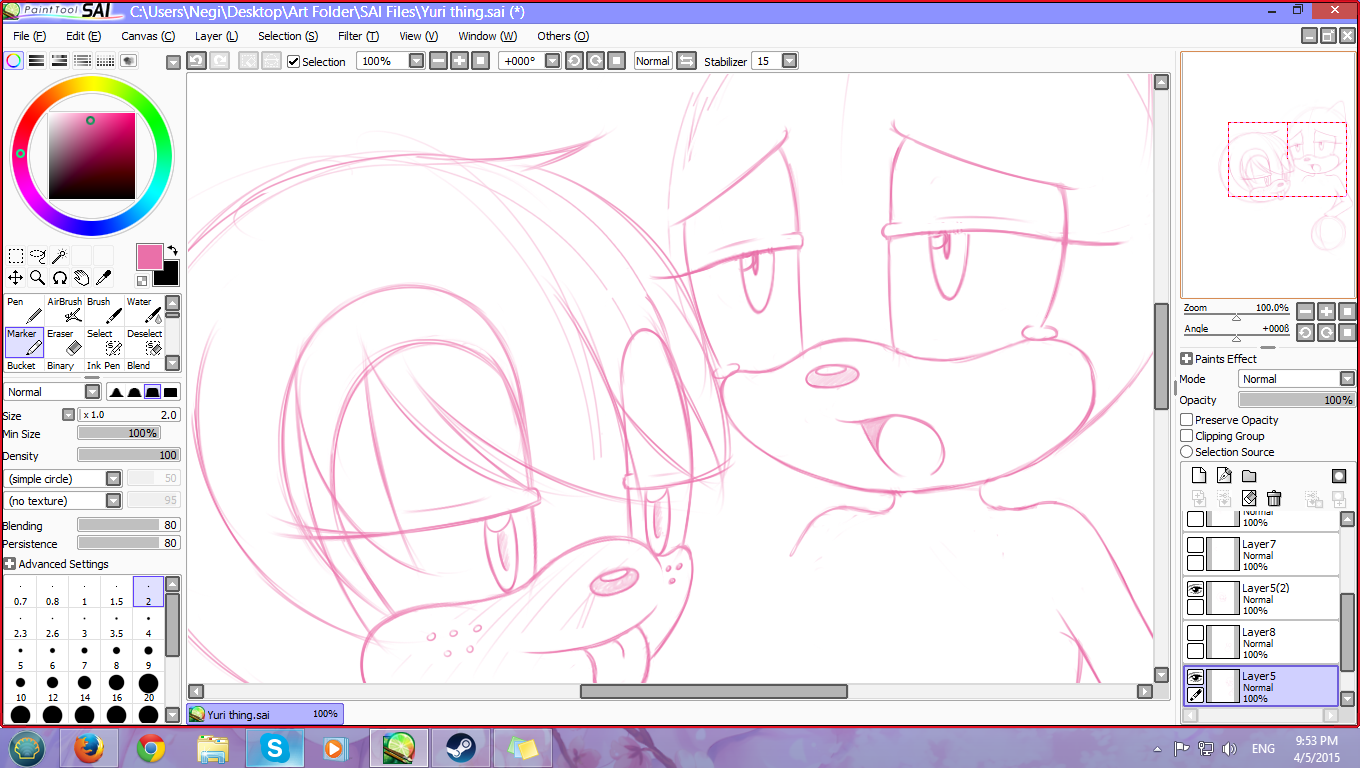Image resolution: width=1360 pixels, height=768 pixels.
Task: Pick the lasso selection tool
Action: [38, 256]
